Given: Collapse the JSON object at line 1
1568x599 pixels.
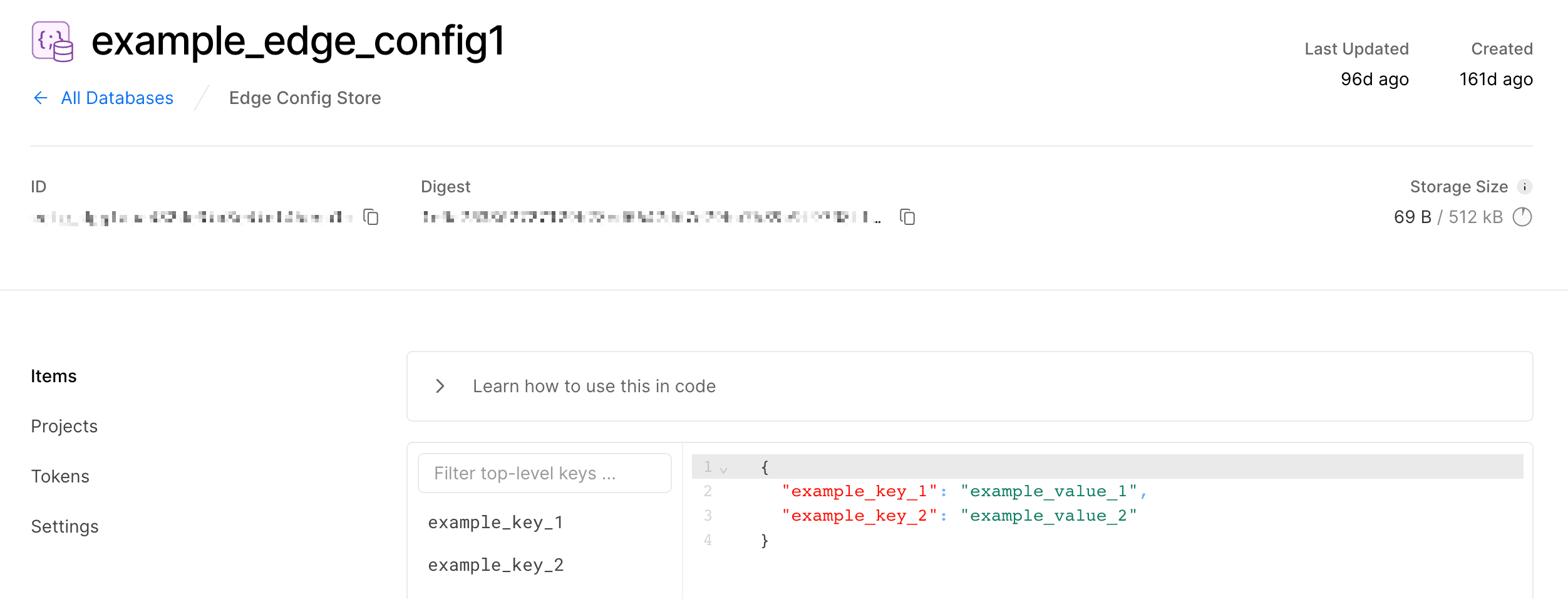Looking at the screenshot, I should (724, 469).
